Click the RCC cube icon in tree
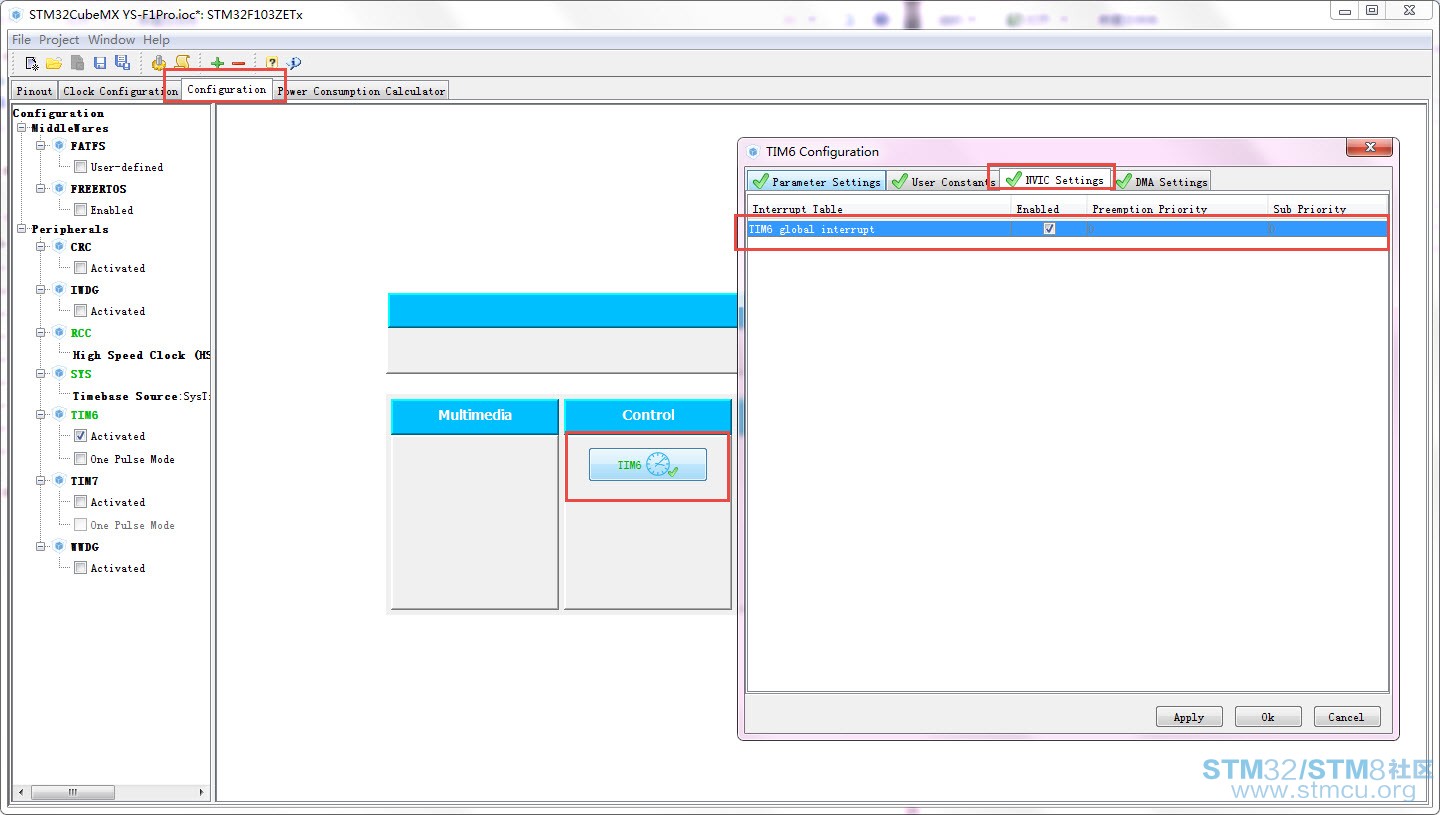Screen dimensions: 1440x815 coord(59,333)
